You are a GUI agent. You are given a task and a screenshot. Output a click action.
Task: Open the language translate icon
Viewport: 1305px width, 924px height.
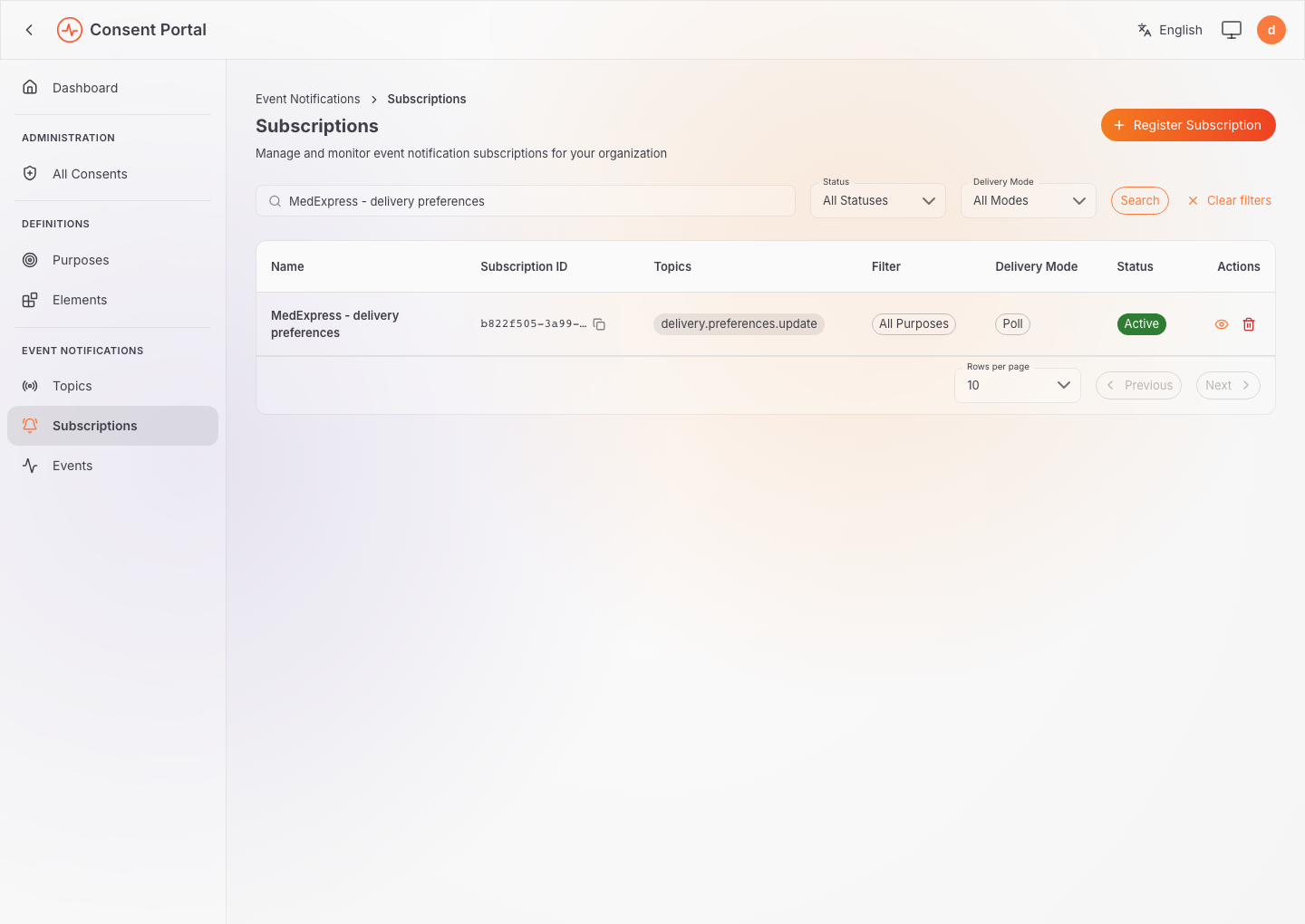click(x=1145, y=30)
